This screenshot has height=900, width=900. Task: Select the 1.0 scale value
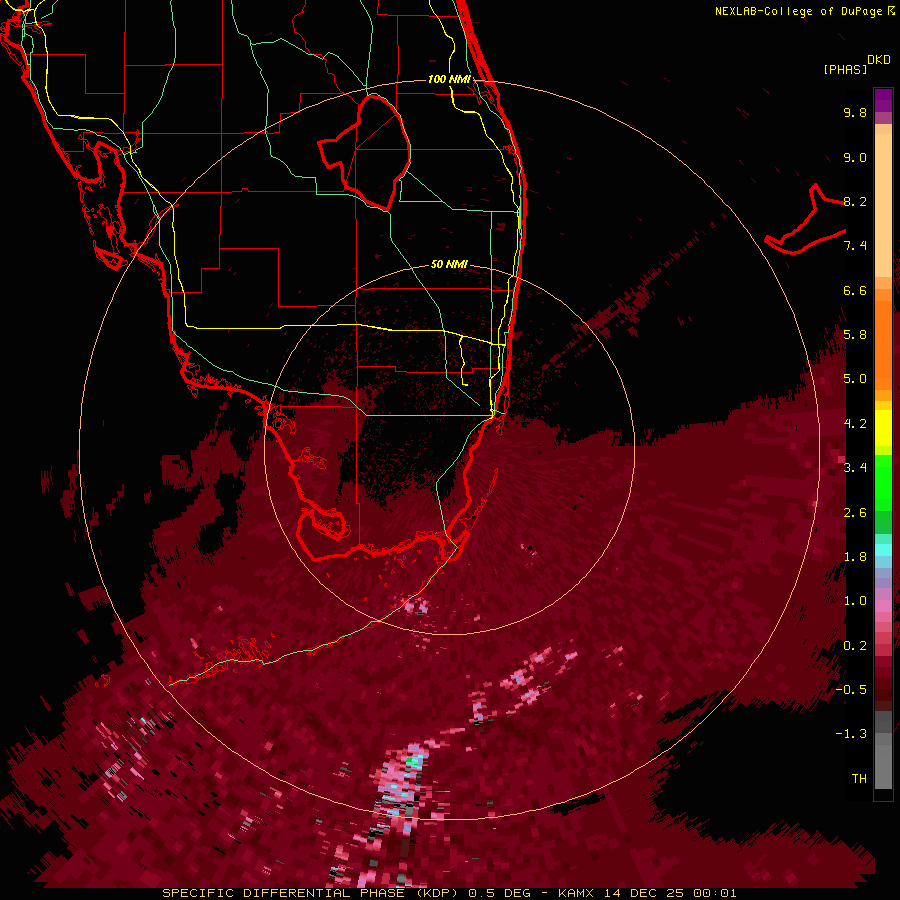tap(855, 601)
